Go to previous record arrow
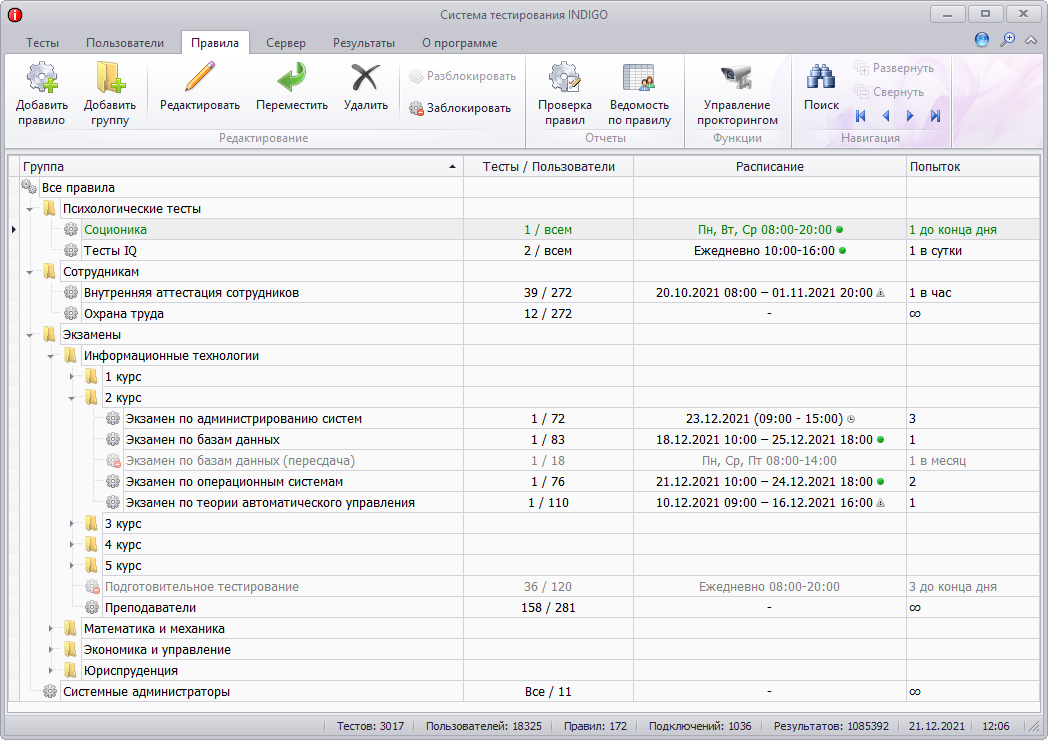Screen dimensions: 1048x740 (886, 116)
